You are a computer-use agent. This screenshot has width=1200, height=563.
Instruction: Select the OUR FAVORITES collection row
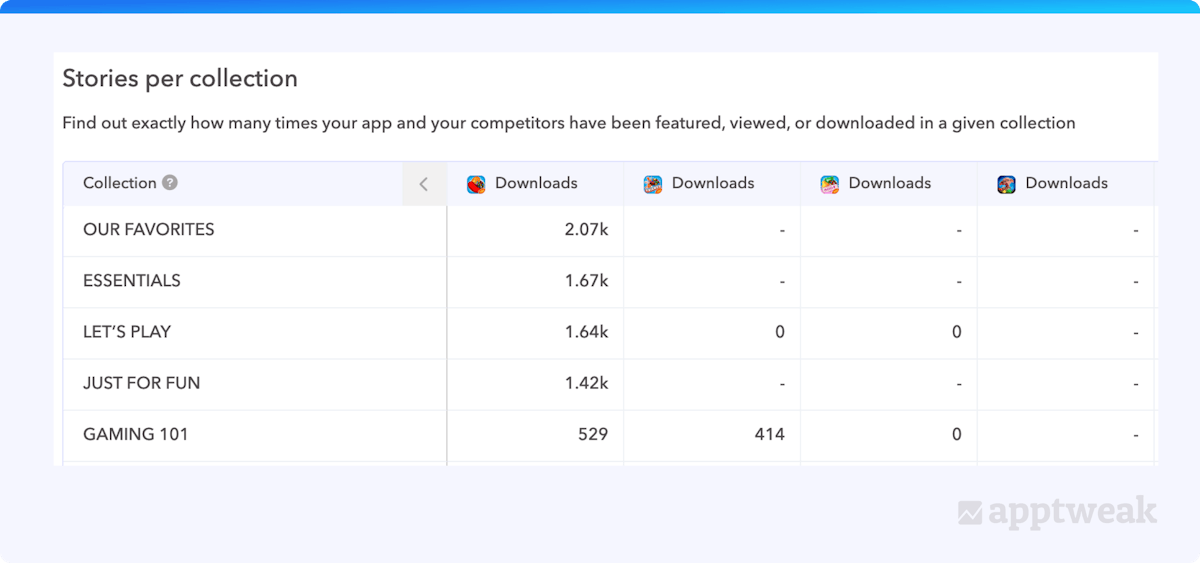[149, 229]
